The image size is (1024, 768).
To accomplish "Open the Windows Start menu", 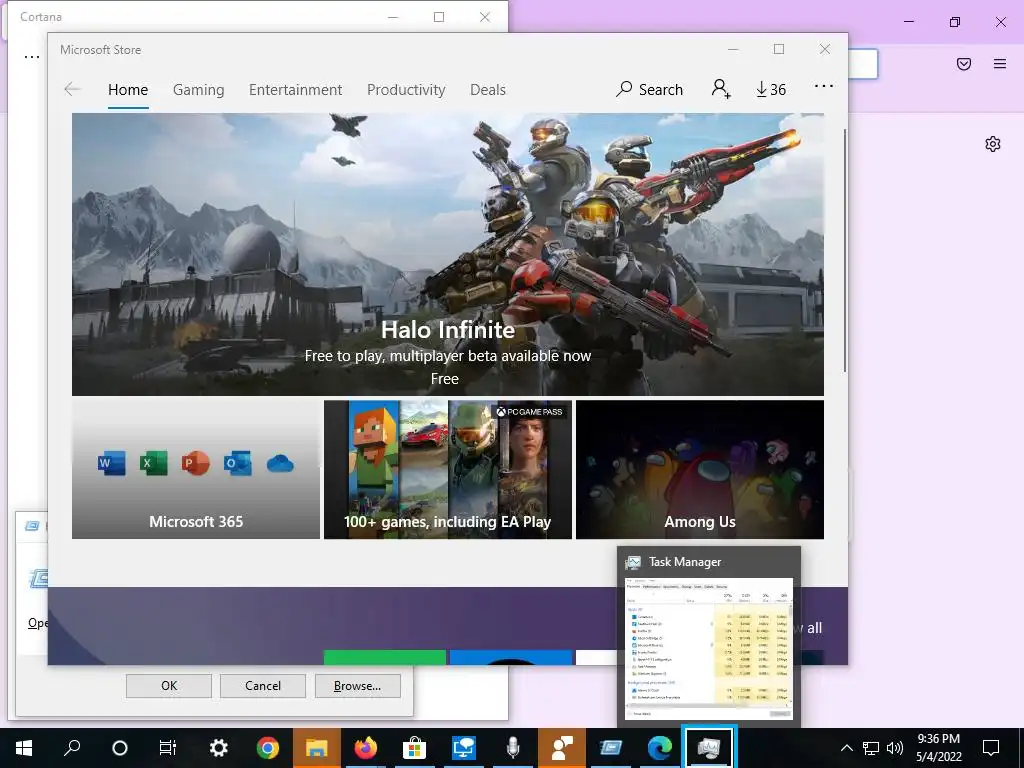I will click(24, 748).
